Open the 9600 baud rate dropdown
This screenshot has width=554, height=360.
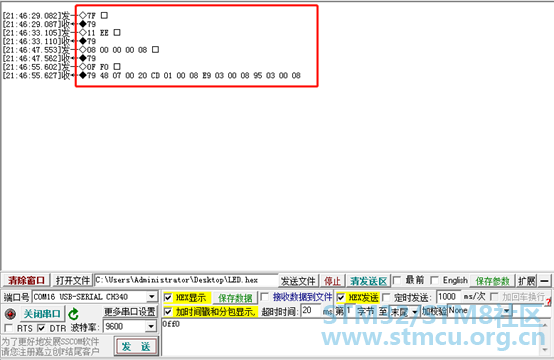[x=151, y=326]
